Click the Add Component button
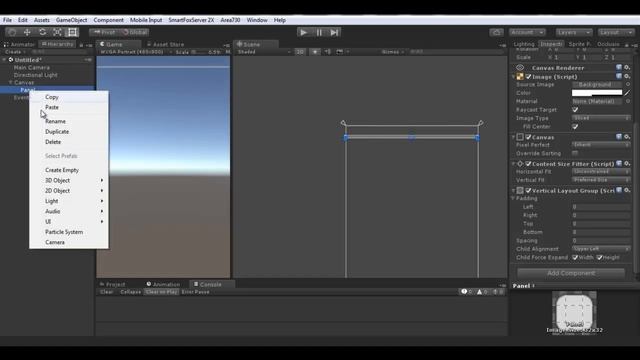 pyautogui.click(x=571, y=273)
